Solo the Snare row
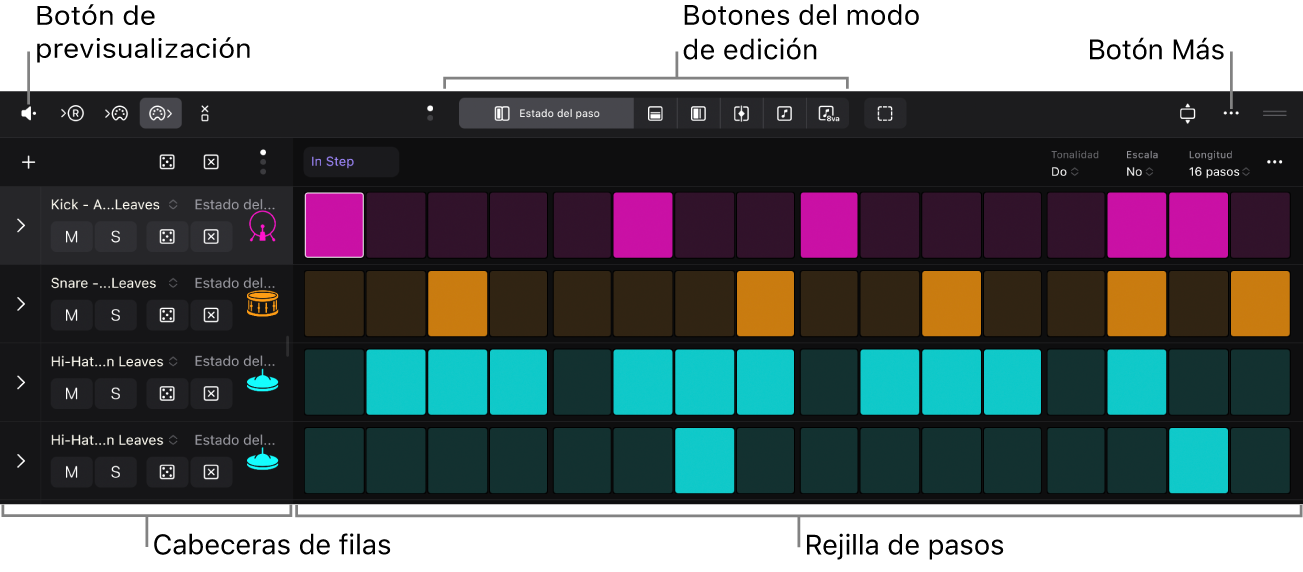The width and height of the screenshot is (1303, 572). coord(116,315)
